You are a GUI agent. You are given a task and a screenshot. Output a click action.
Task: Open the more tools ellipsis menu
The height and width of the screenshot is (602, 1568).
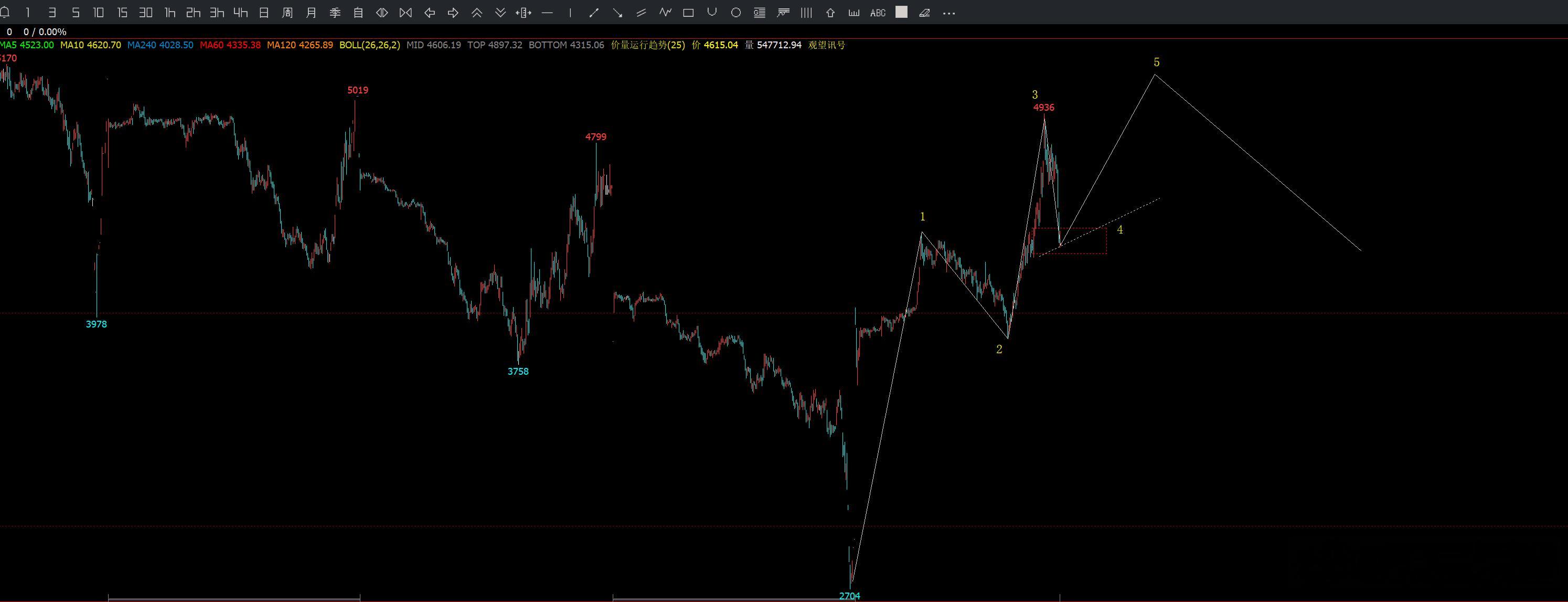click(x=948, y=14)
